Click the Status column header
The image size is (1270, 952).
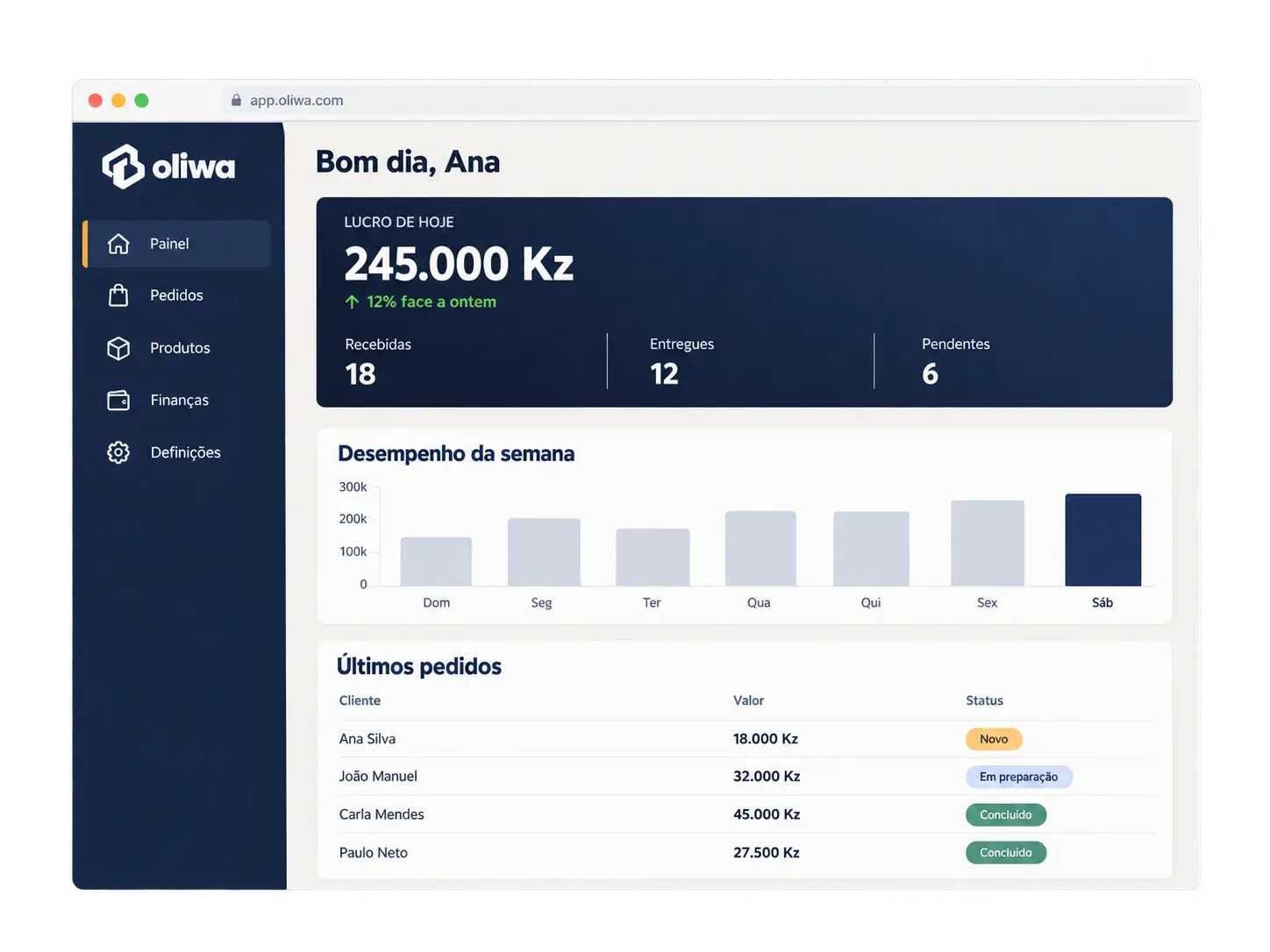984,700
